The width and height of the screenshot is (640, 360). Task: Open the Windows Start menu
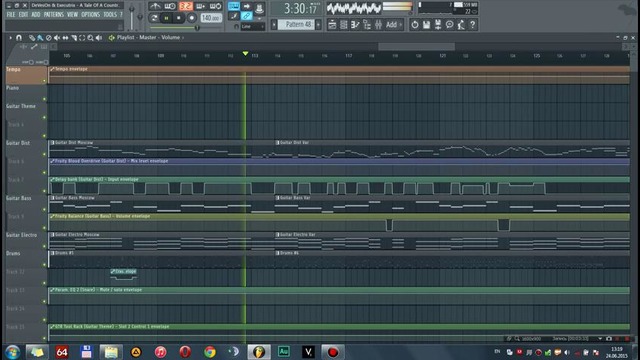[12, 352]
